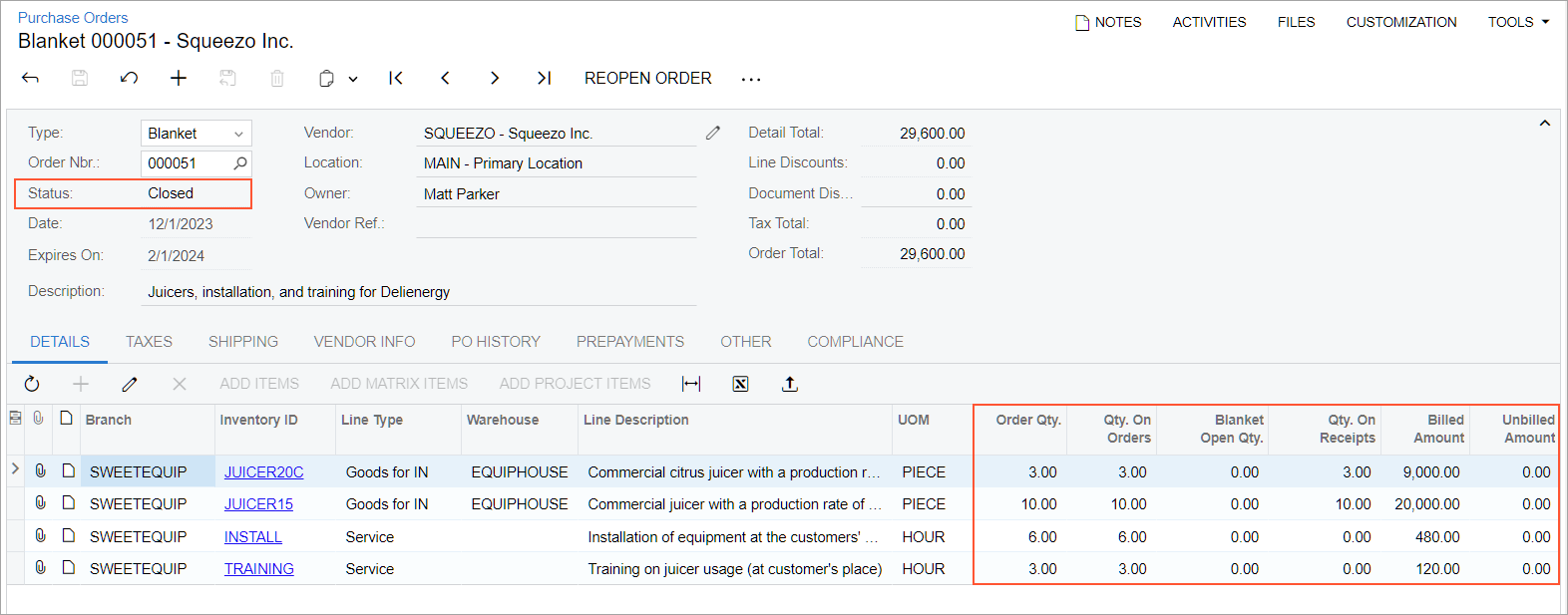
Task: Click the upload file icon in grid toolbar
Action: 790,384
